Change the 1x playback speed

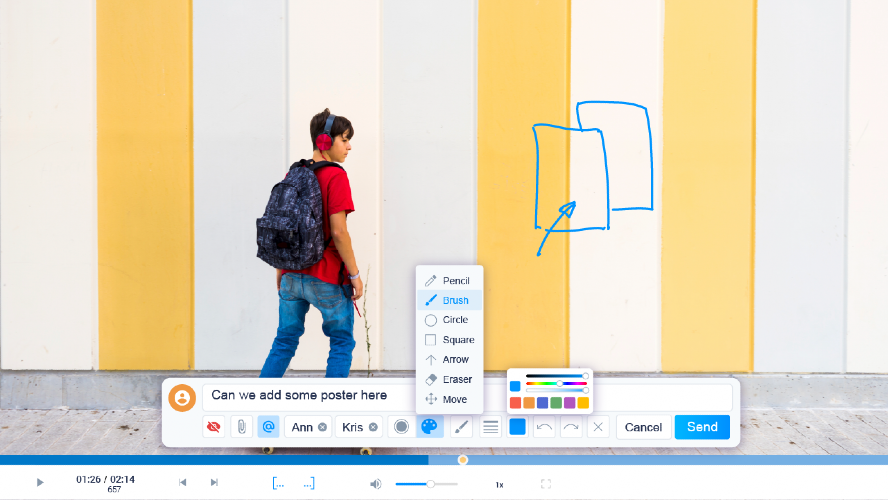[x=500, y=485]
